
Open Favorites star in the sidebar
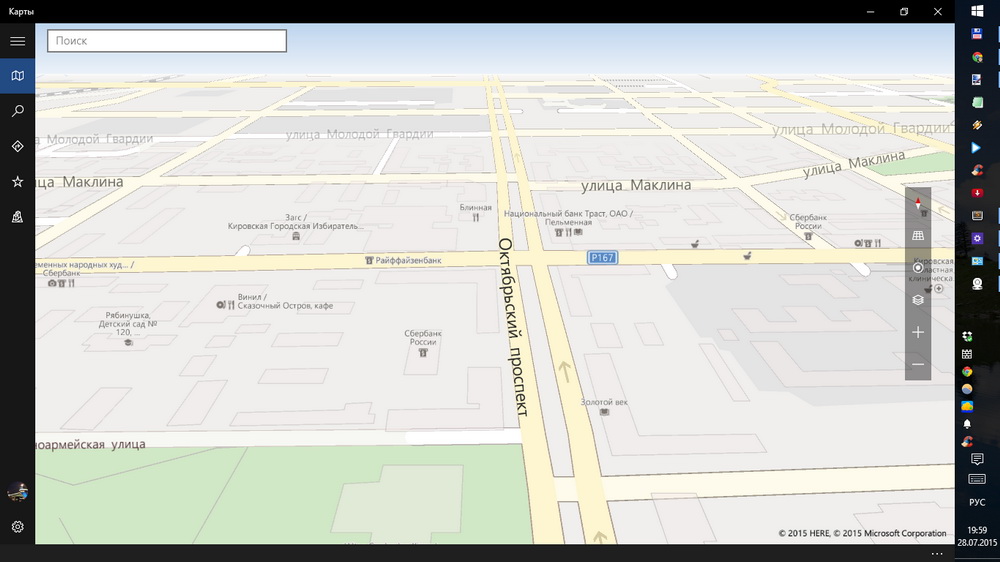tap(17, 182)
